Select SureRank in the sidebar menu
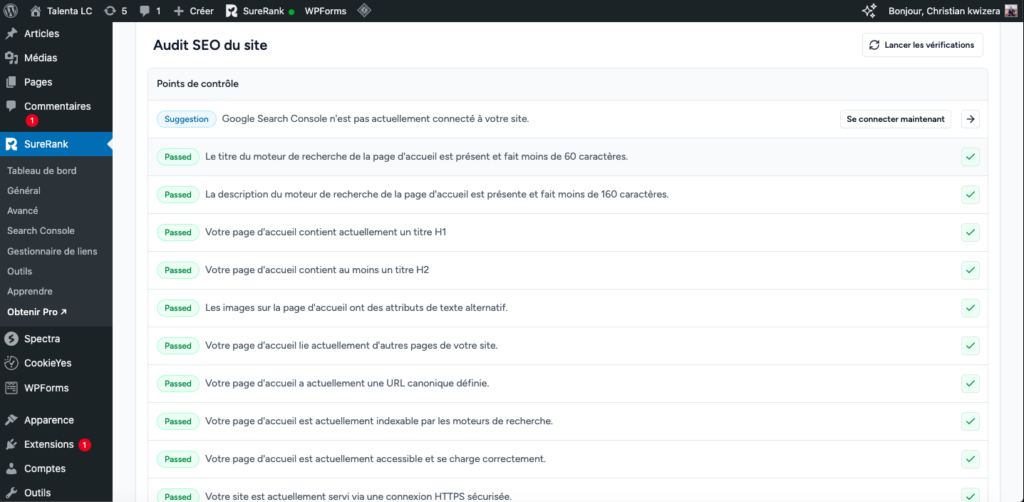 point(56,144)
